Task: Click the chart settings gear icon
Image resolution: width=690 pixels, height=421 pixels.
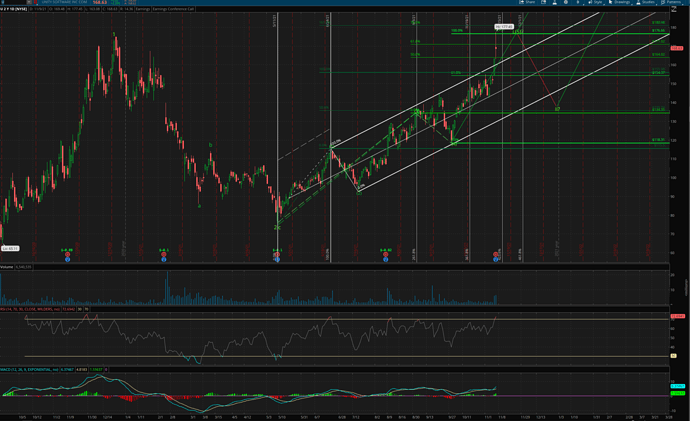Action: [566, 4]
